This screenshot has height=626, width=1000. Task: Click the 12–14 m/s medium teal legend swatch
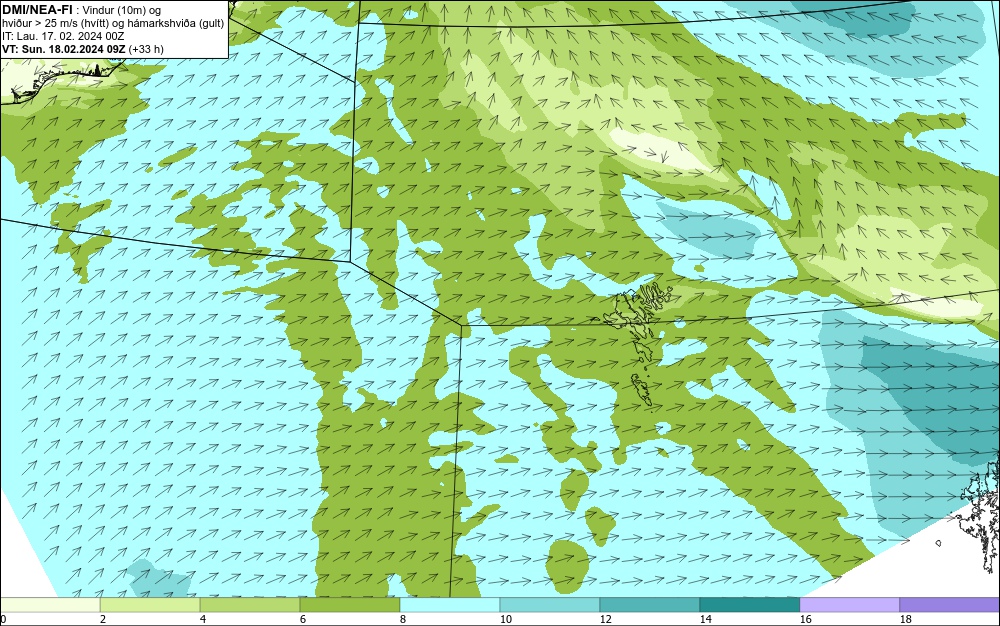pos(649,604)
